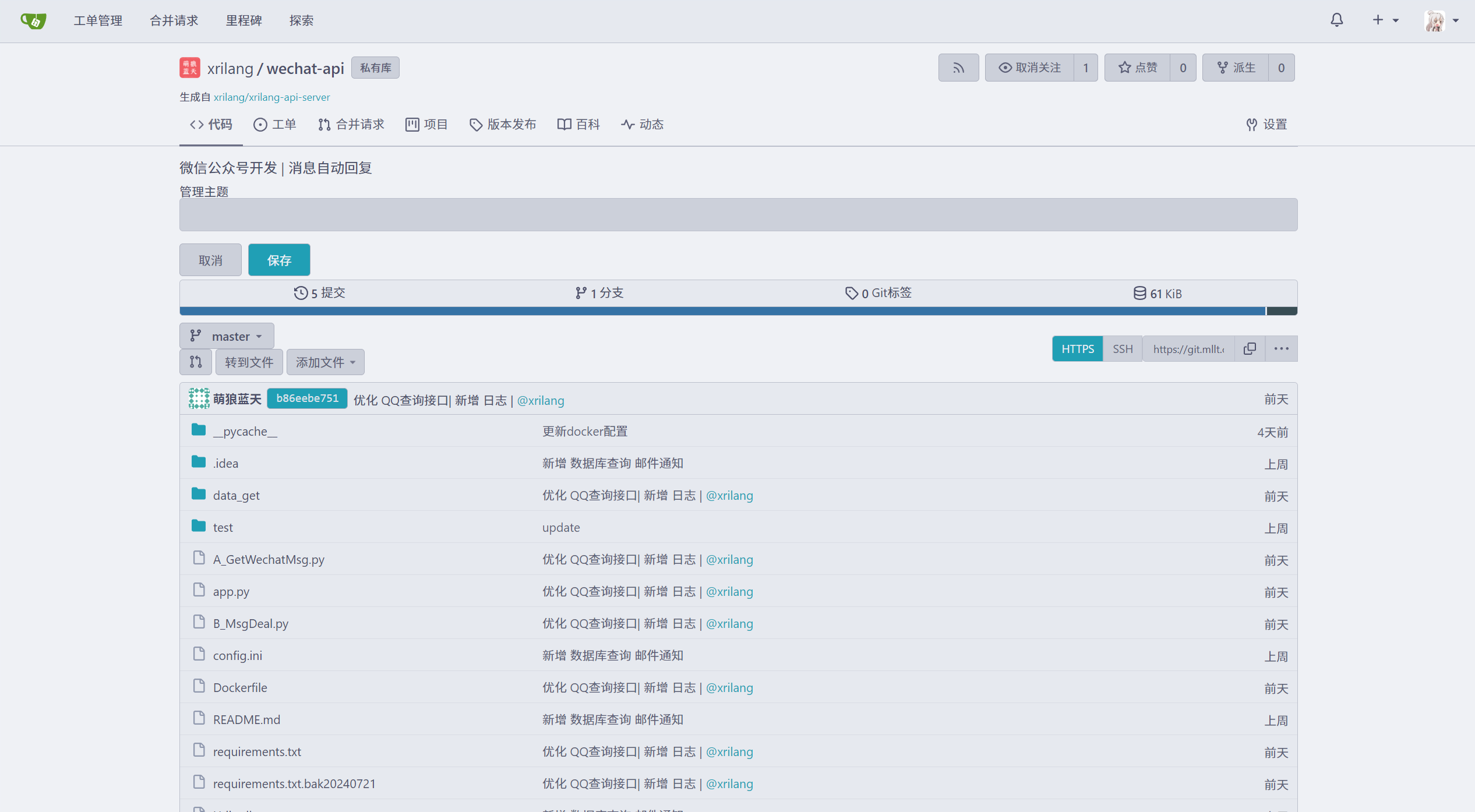The width and height of the screenshot is (1475, 812).
Task: Click the commit author avatar icon
Action: click(199, 398)
